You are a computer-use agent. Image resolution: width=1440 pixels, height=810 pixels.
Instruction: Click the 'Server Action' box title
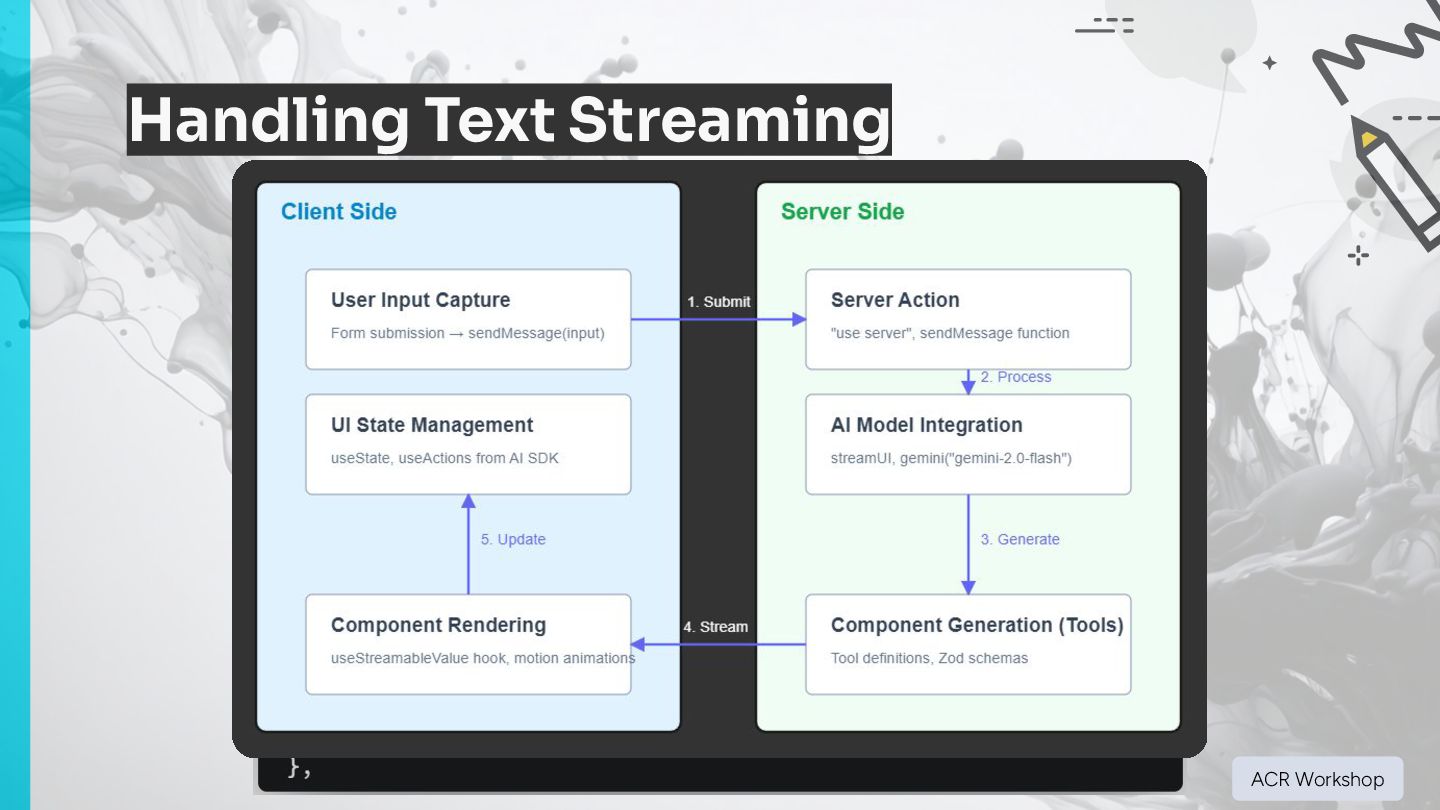point(895,300)
